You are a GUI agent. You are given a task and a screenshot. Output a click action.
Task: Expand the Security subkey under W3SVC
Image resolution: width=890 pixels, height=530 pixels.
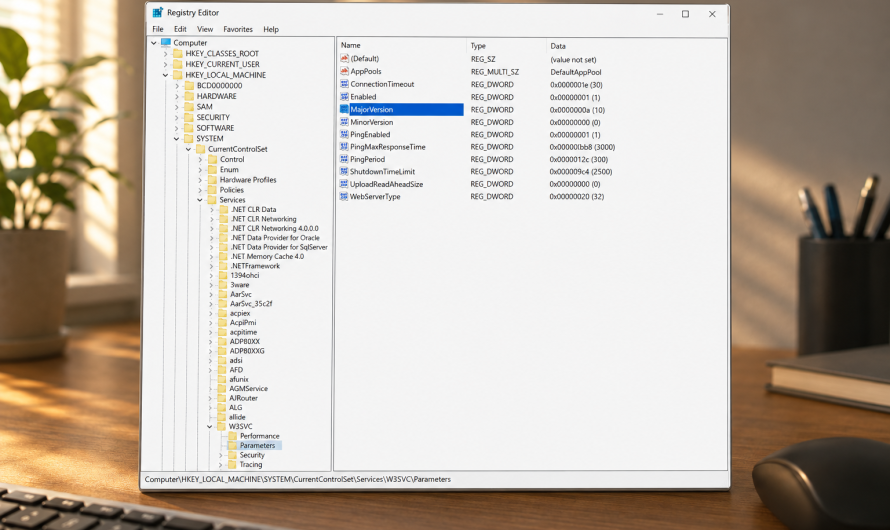pos(221,455)
